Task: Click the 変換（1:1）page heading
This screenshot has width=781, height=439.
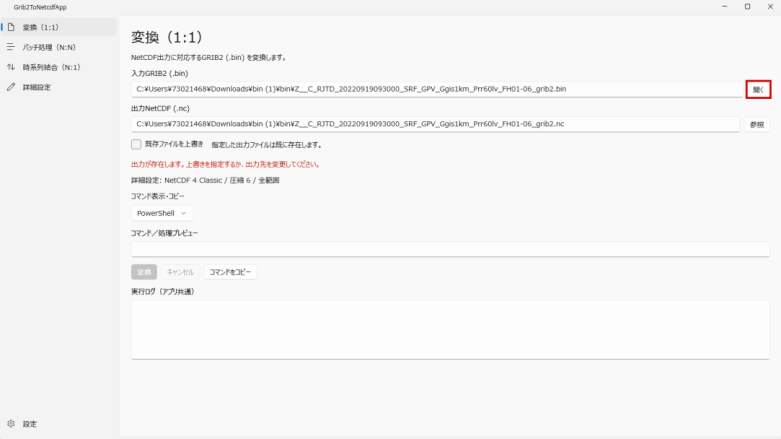Action: (167, 37)
